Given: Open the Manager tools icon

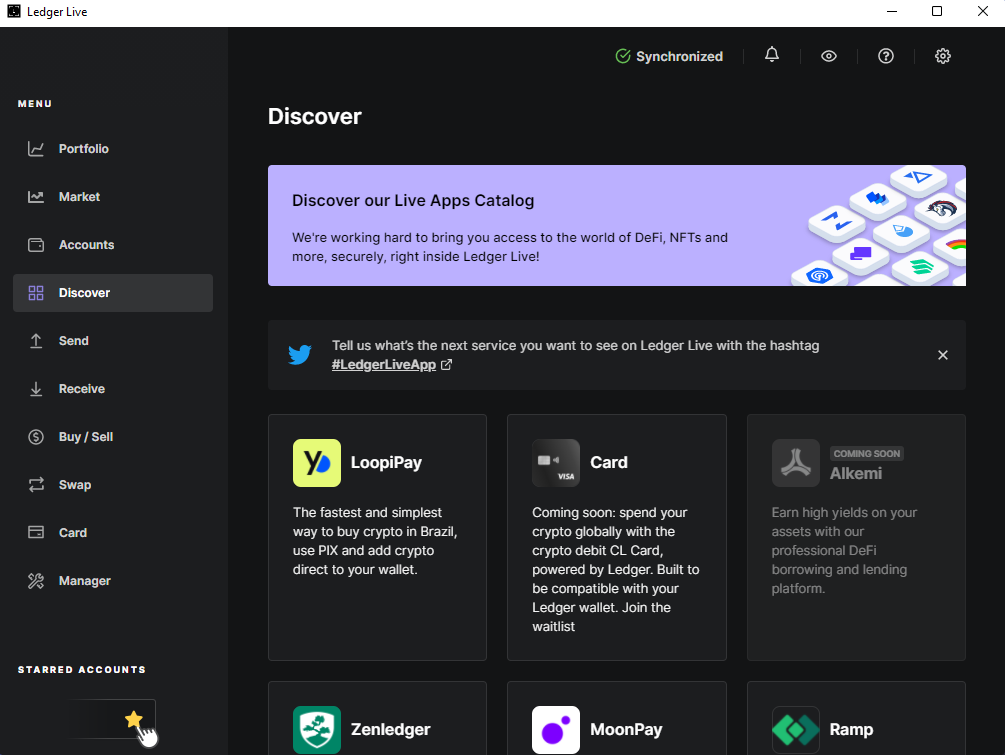Looking at the screenshot, I should [x=36, y=581].
